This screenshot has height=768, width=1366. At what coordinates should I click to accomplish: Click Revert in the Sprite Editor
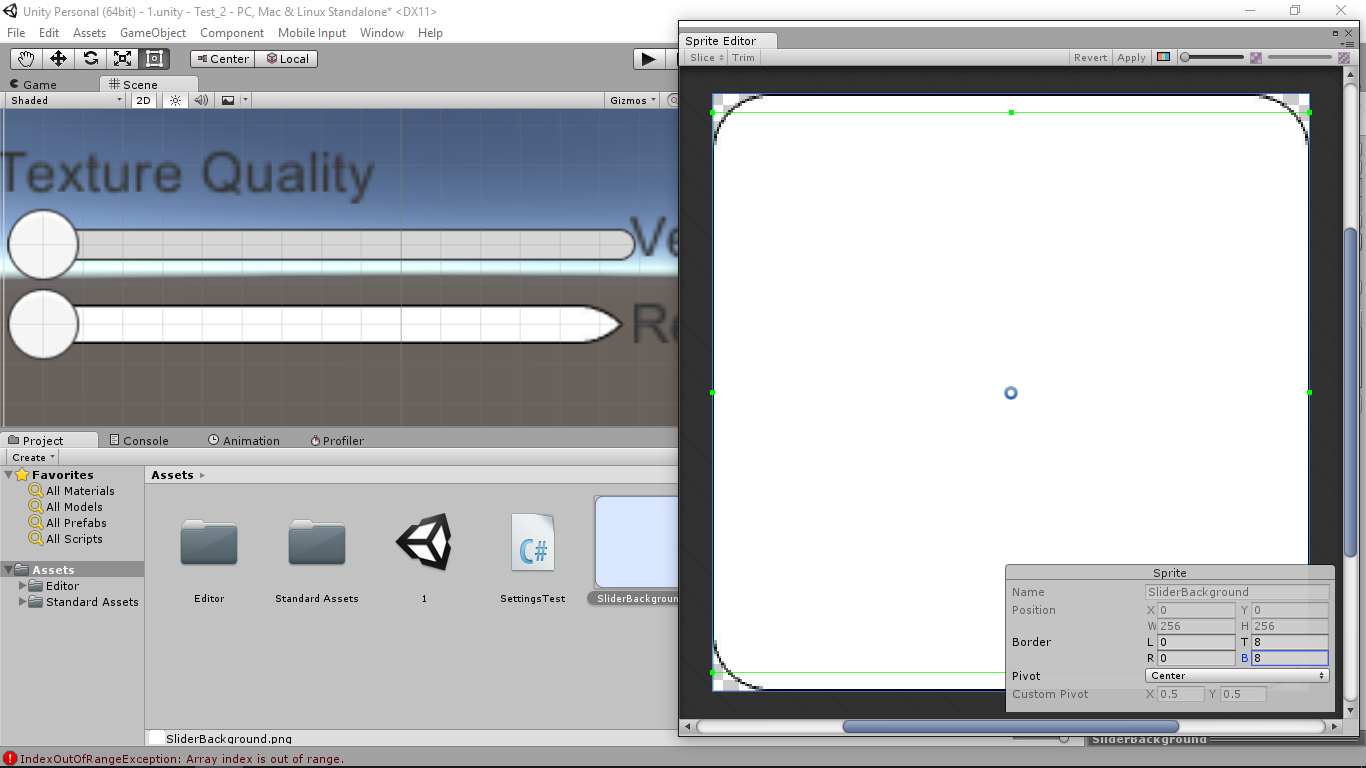(1090, 57)
